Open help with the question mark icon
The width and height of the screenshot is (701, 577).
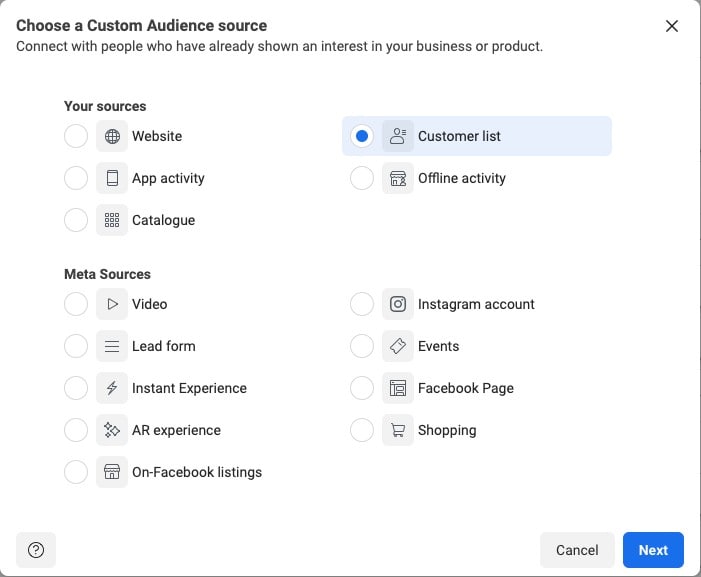pos(36,550)
